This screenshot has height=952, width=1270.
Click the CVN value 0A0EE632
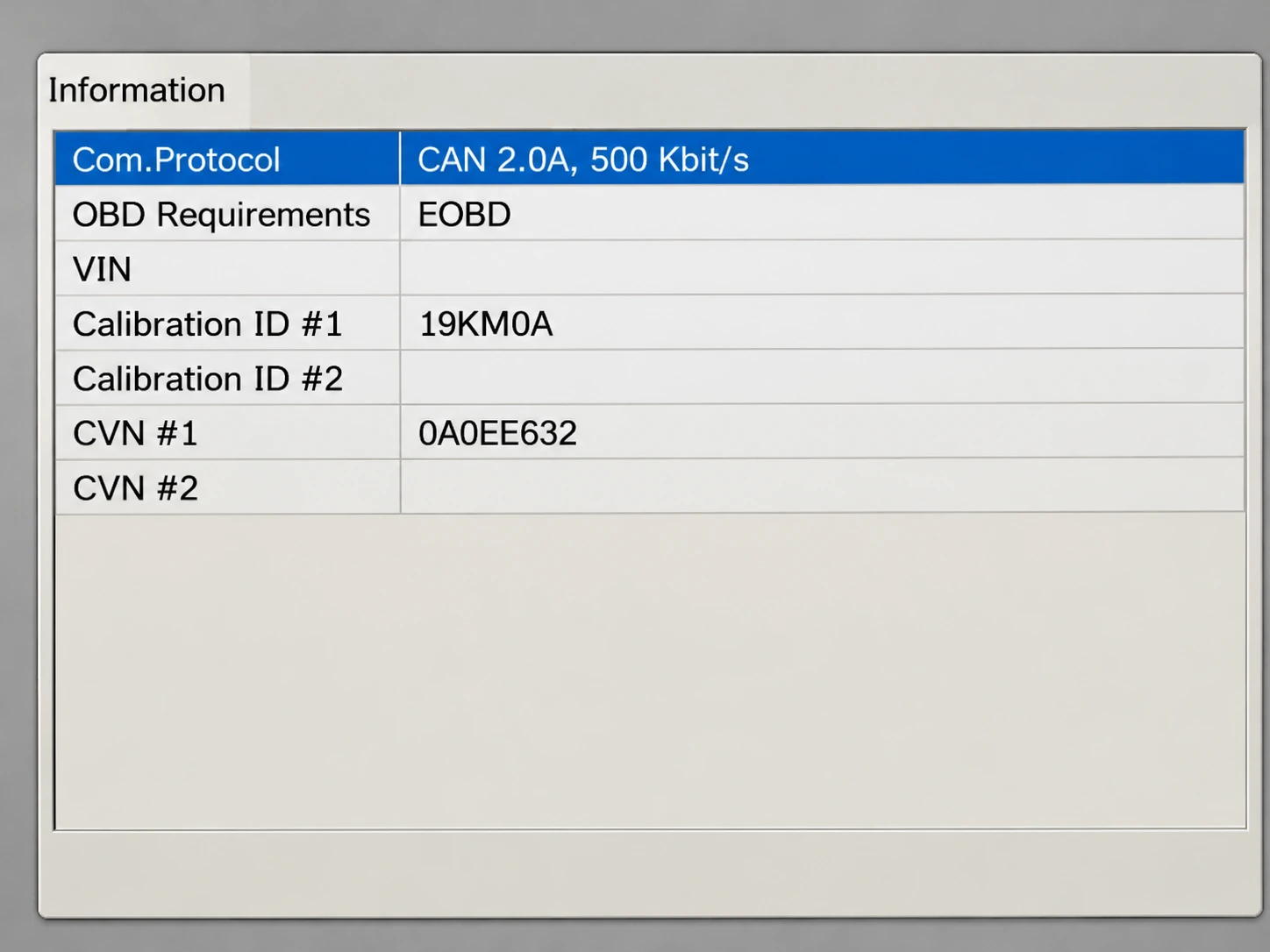tap(498, 433)
